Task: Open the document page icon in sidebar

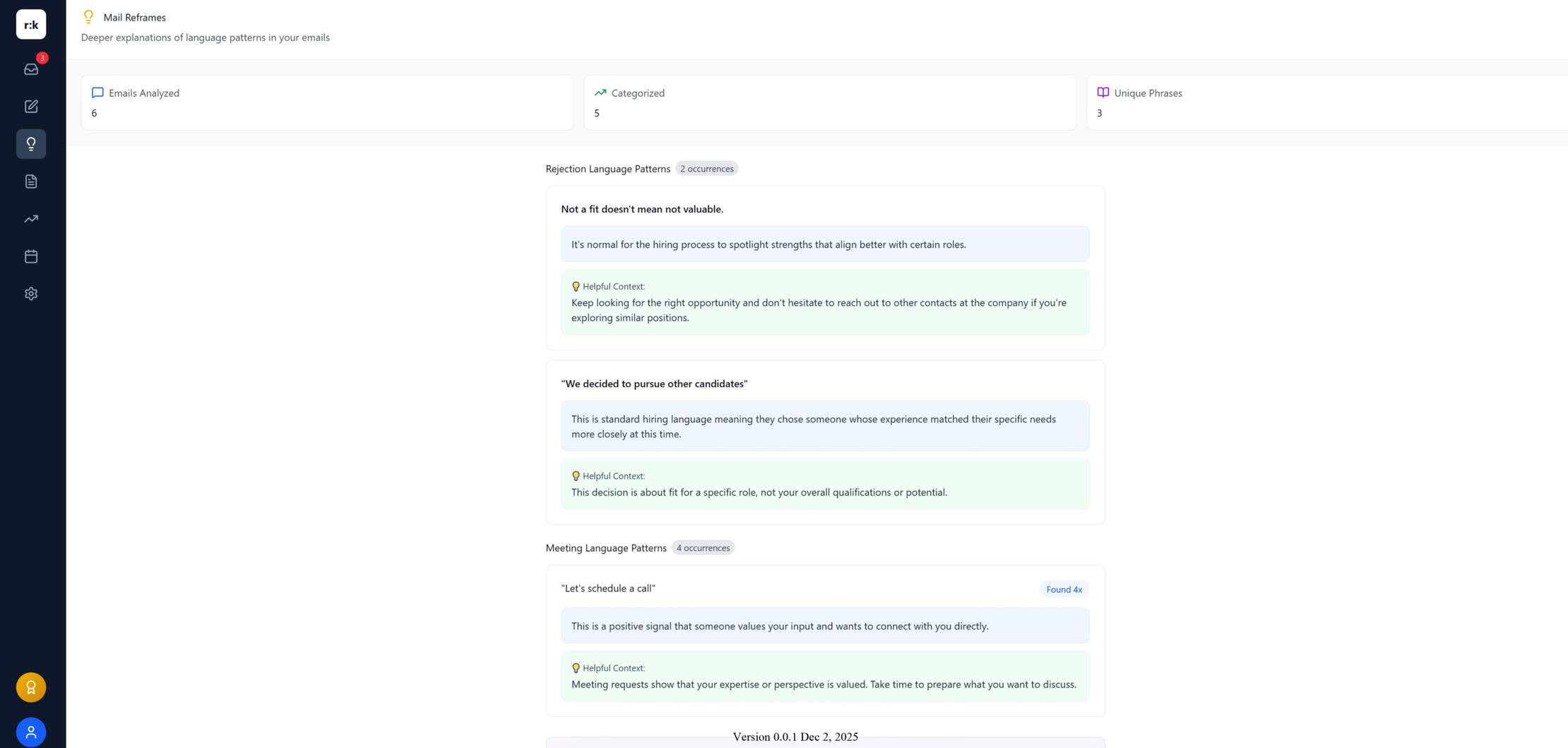Action: click(x=31, y=182)
